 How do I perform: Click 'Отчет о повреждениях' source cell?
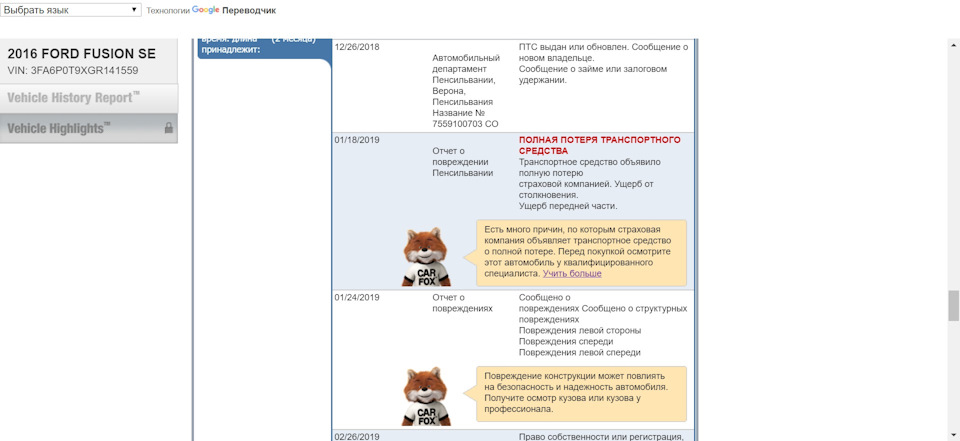tap(462, 303)
